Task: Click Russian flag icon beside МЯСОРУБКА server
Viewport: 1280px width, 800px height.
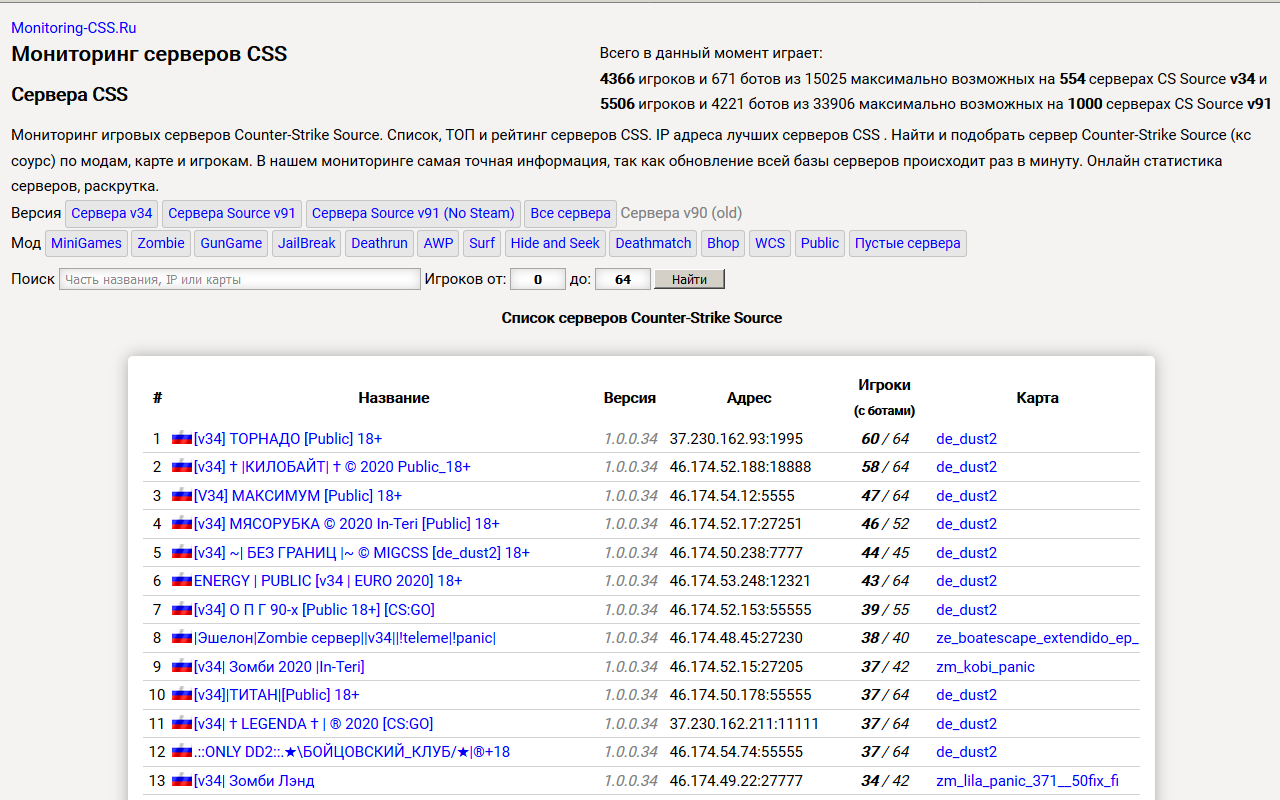Action: click(x=182, y=524)
